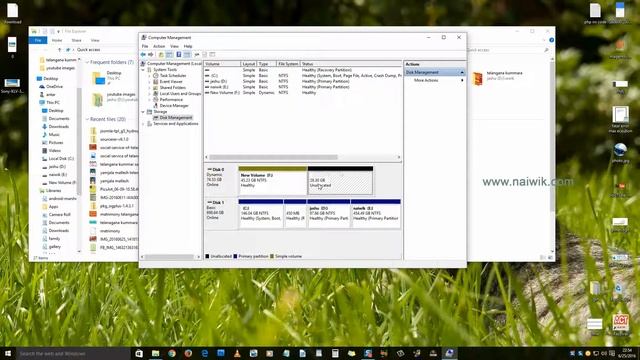Expand the Task Scheduler tree node

[149, 76]
